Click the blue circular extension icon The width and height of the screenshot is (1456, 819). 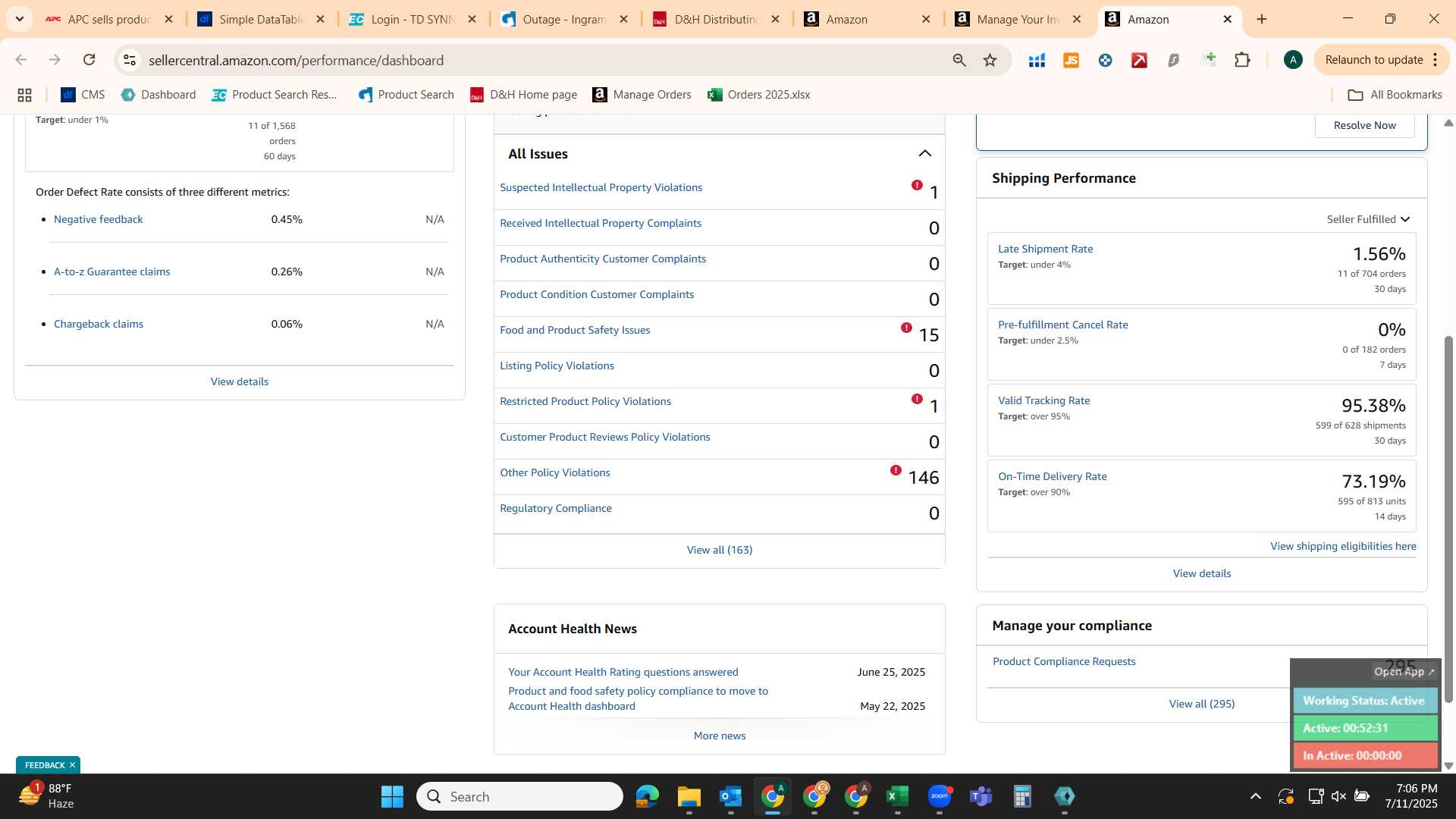[x=1105, y=60]
